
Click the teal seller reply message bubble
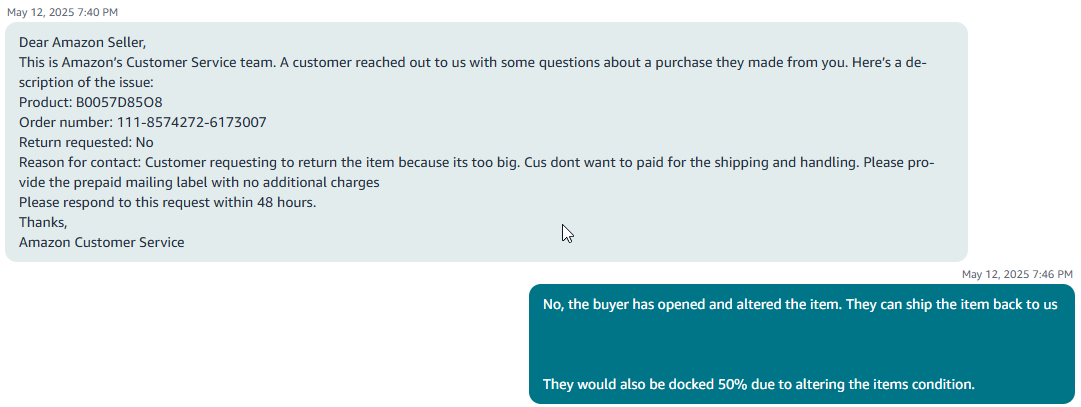(x=801, y=344)
